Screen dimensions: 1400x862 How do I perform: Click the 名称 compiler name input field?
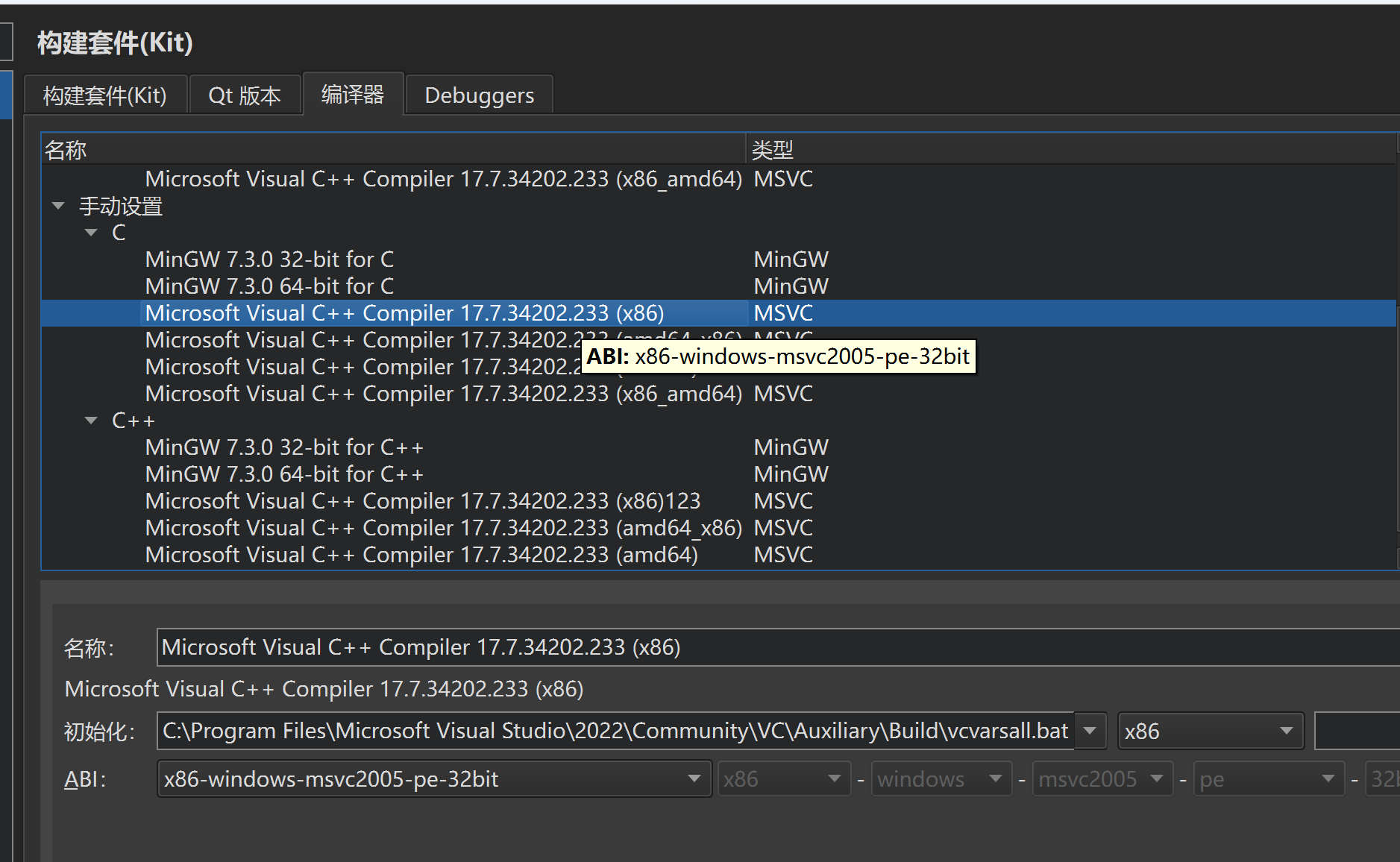click(778, 647)
